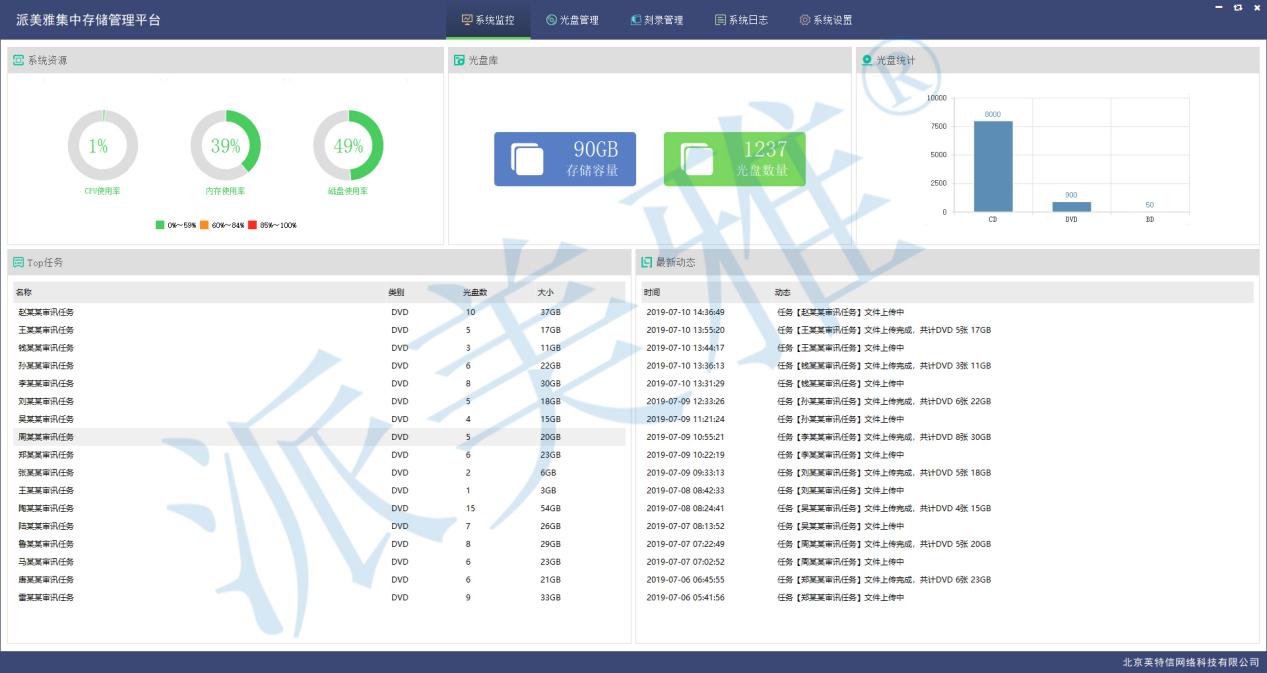The width and height of the screenshot is (1267, 673).
Task: Click the 北京英特信网络科技有限公司 footer text
Action: coord(1191,663)
